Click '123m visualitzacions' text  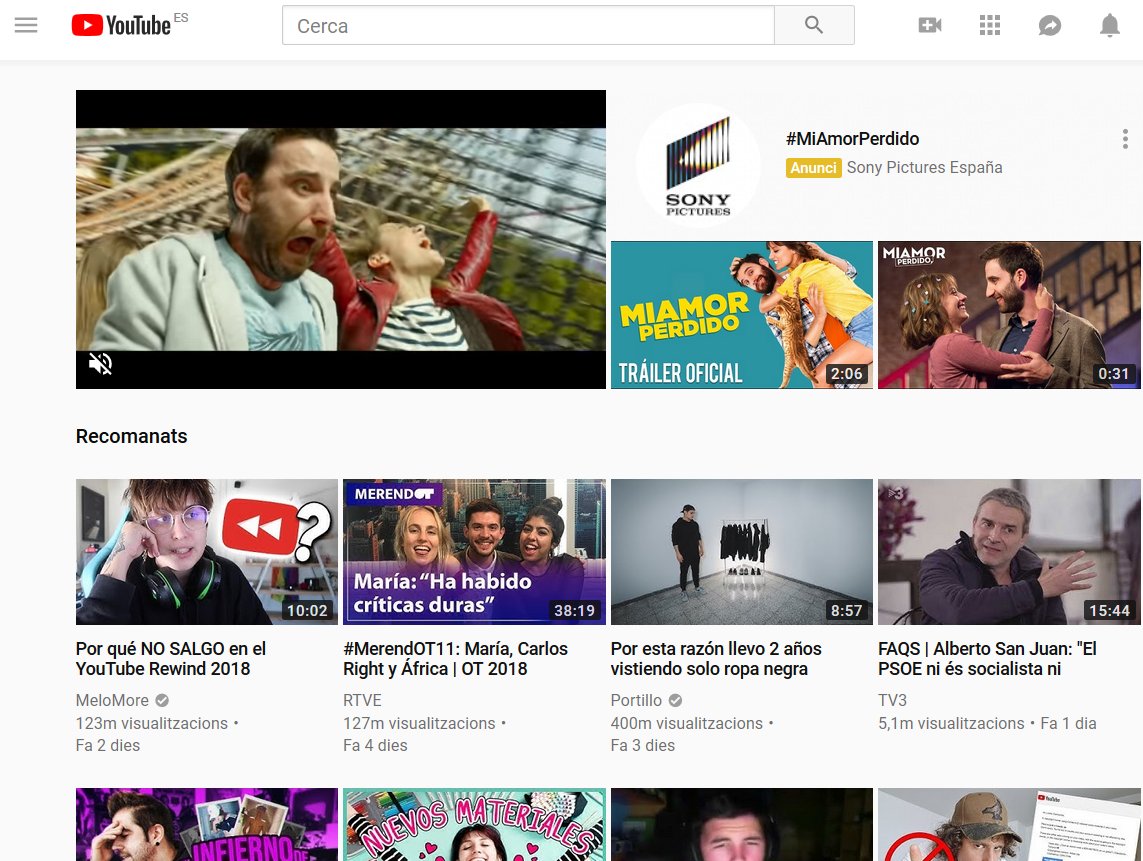(x=152, y=723)
